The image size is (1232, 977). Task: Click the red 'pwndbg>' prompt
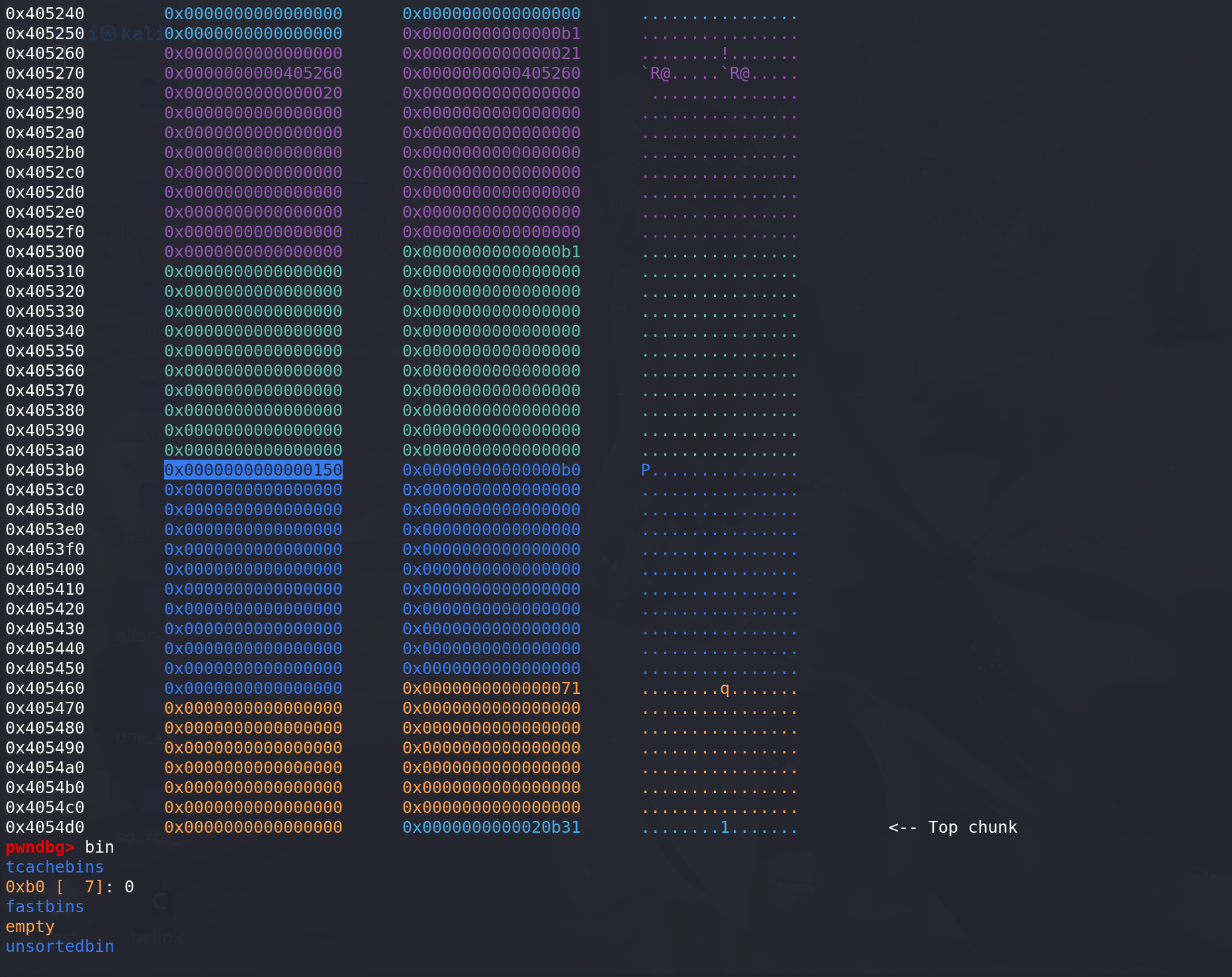point(40,847)
